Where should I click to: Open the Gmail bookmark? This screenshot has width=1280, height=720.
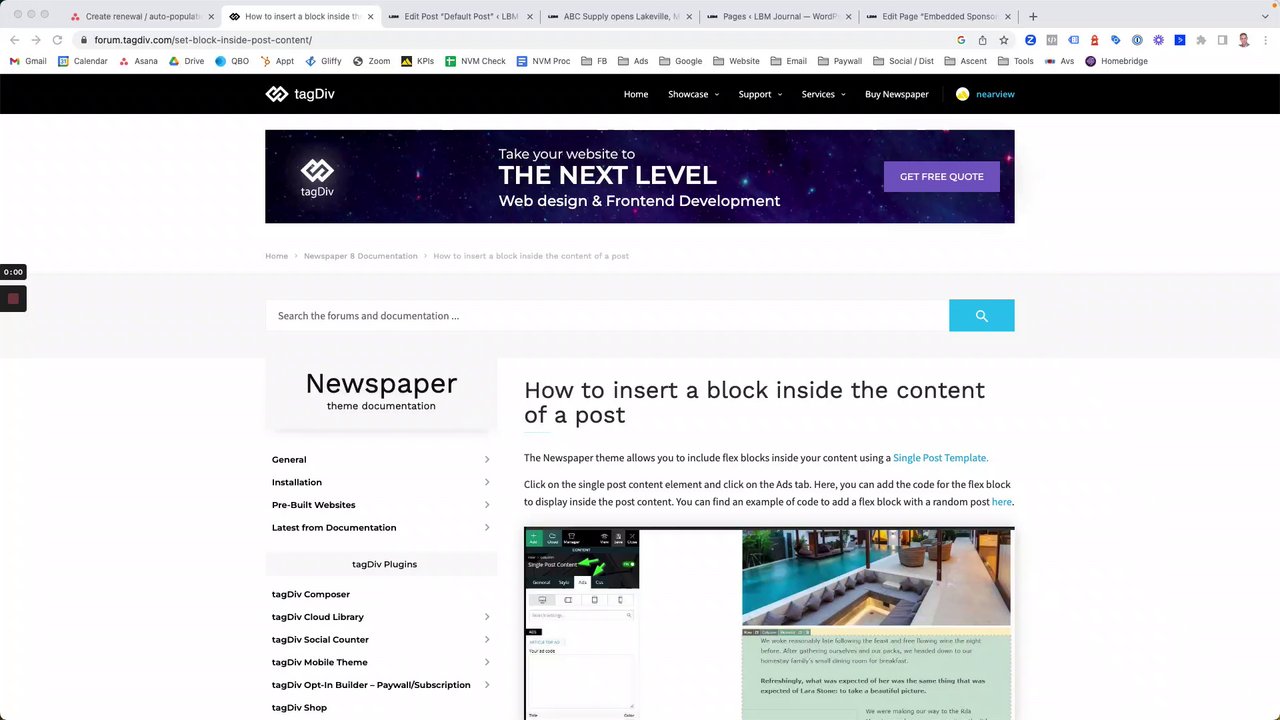pos(28,61)
